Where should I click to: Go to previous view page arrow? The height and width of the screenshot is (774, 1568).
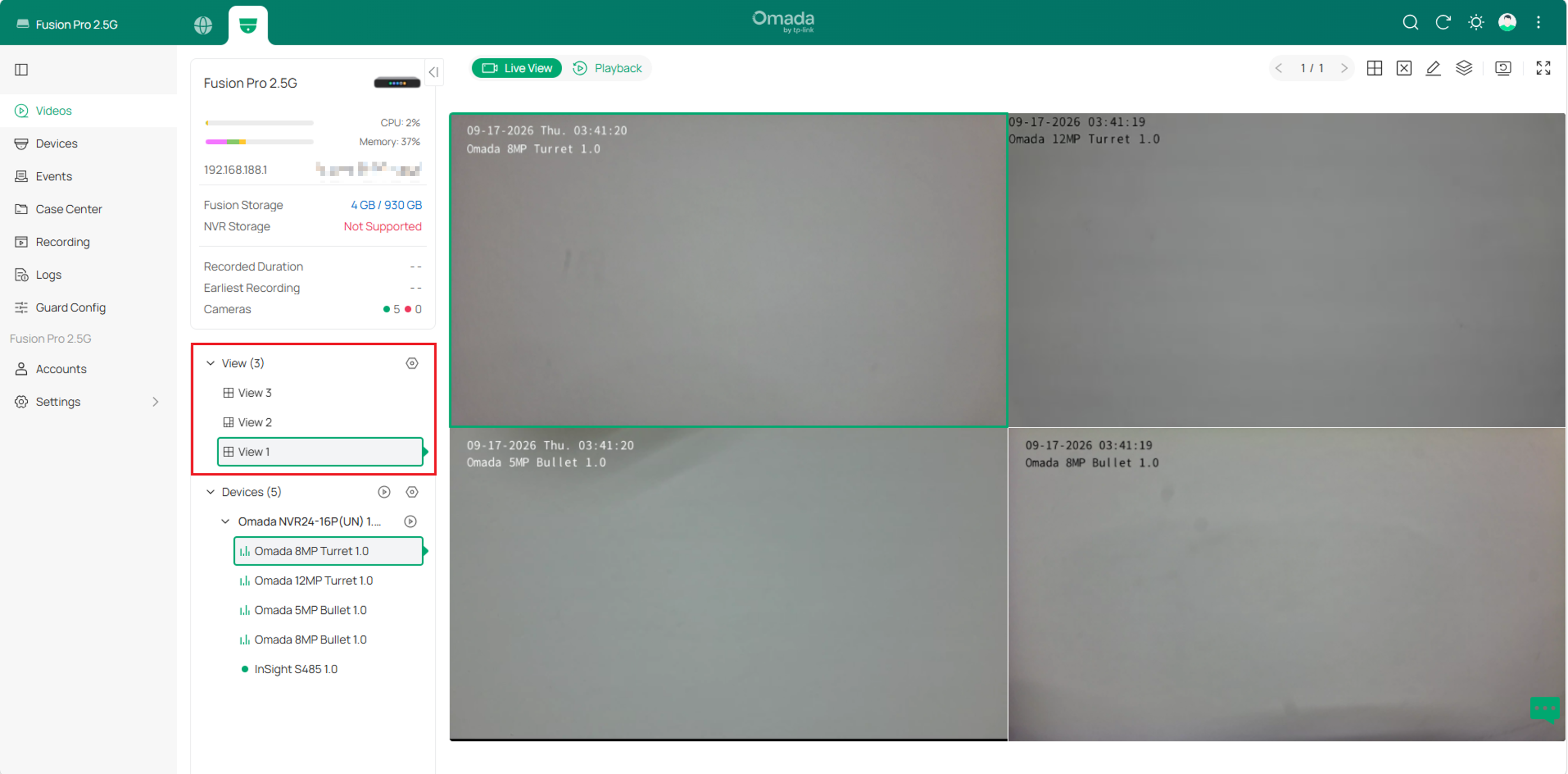tap(1279, 68)
